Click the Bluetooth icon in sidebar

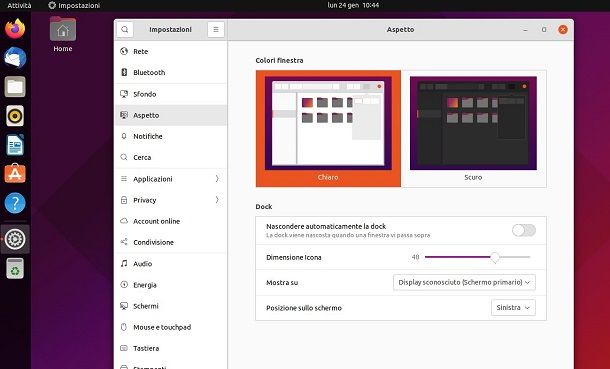click(x=124, y=72)
